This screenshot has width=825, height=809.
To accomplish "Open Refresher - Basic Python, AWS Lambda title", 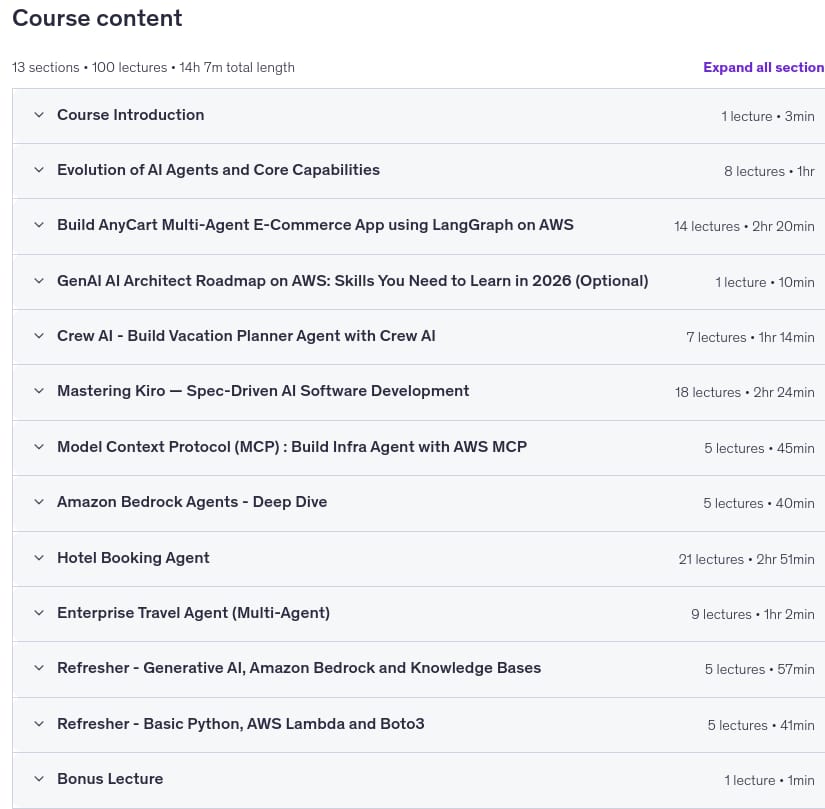I will click(240, 724).
